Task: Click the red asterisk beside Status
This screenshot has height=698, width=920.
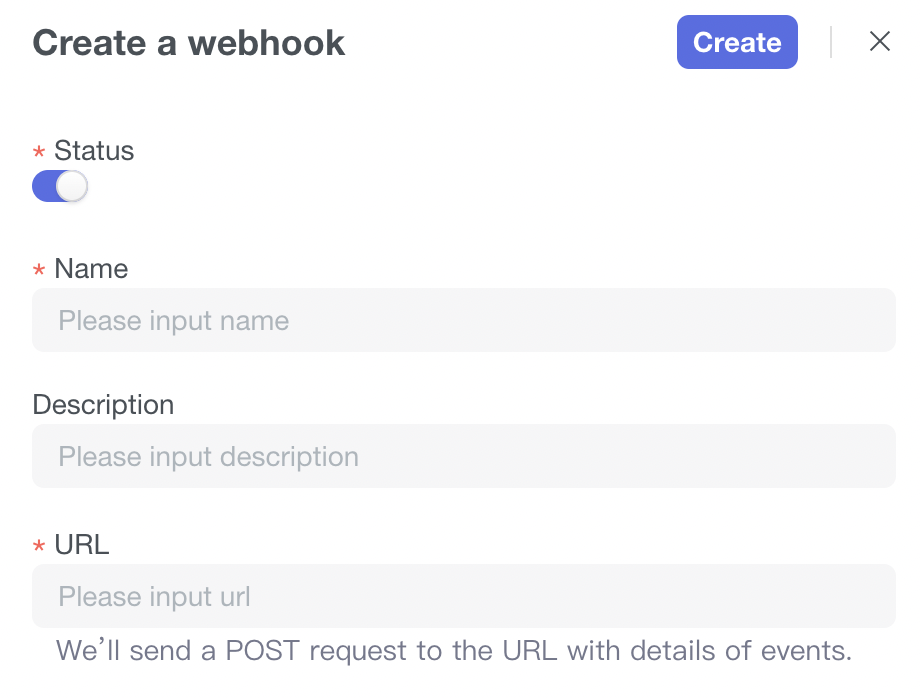Action: tap(39, 153)
